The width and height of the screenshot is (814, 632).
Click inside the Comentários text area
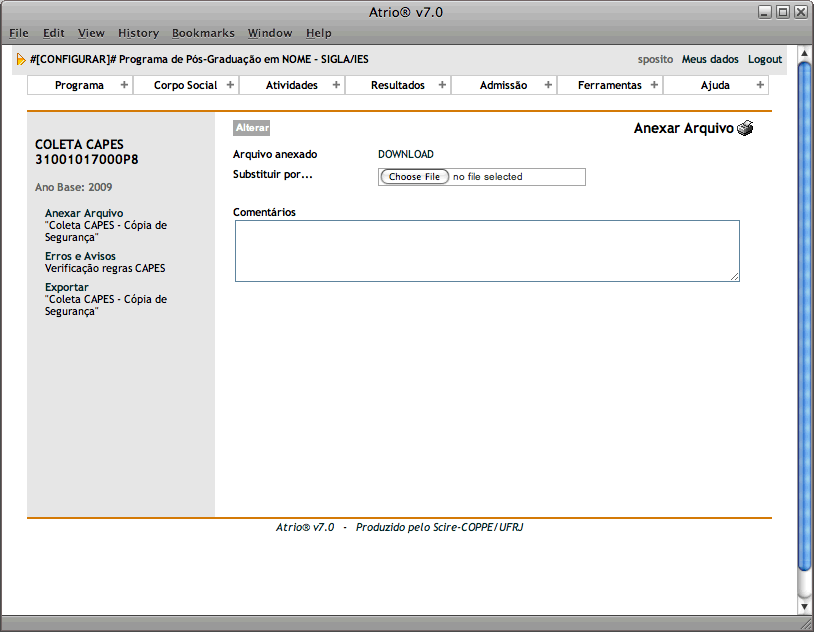(x=487, y=251)
